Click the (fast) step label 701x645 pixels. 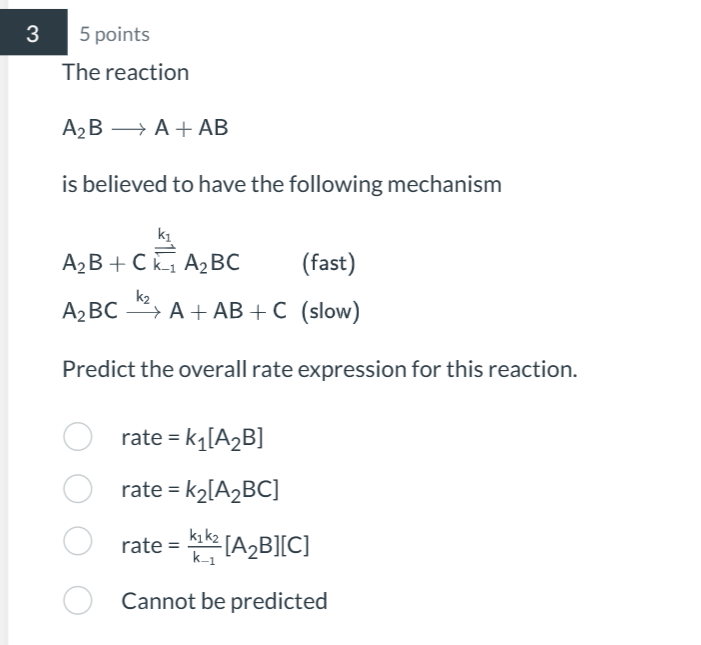[x=328, y=263]
